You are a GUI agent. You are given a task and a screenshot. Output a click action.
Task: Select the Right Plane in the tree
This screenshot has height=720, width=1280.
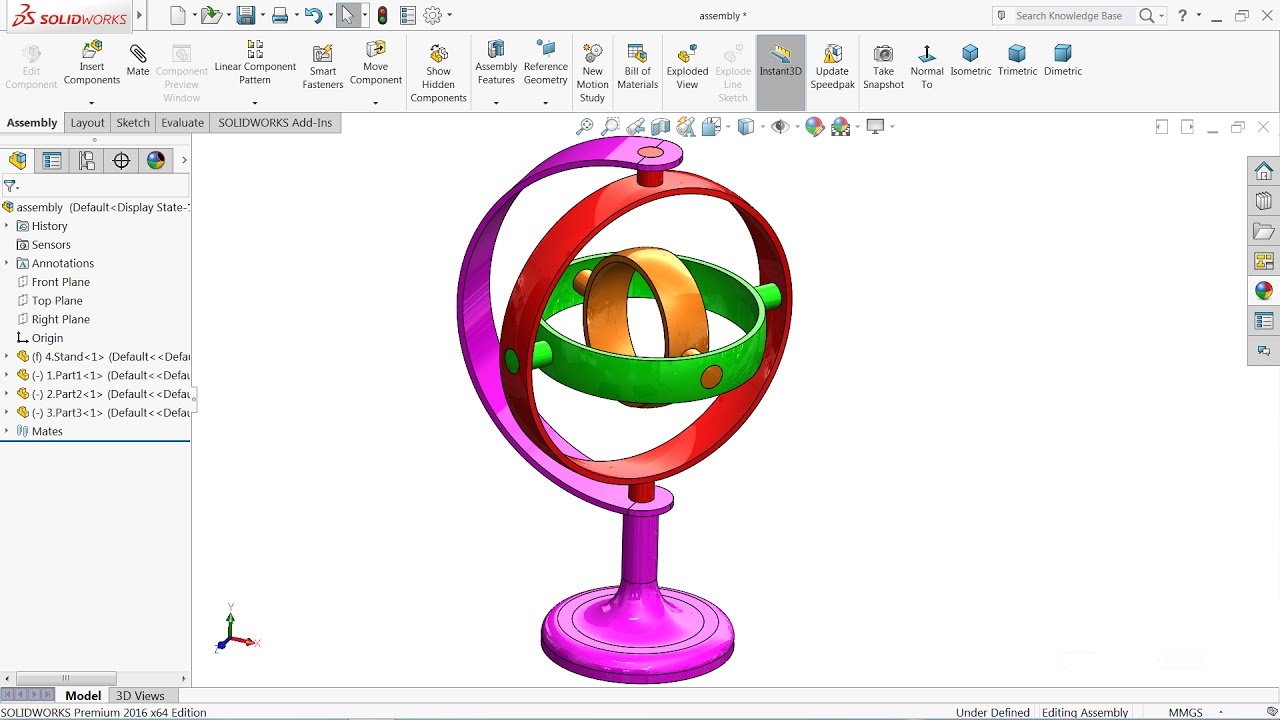[58, 319]
